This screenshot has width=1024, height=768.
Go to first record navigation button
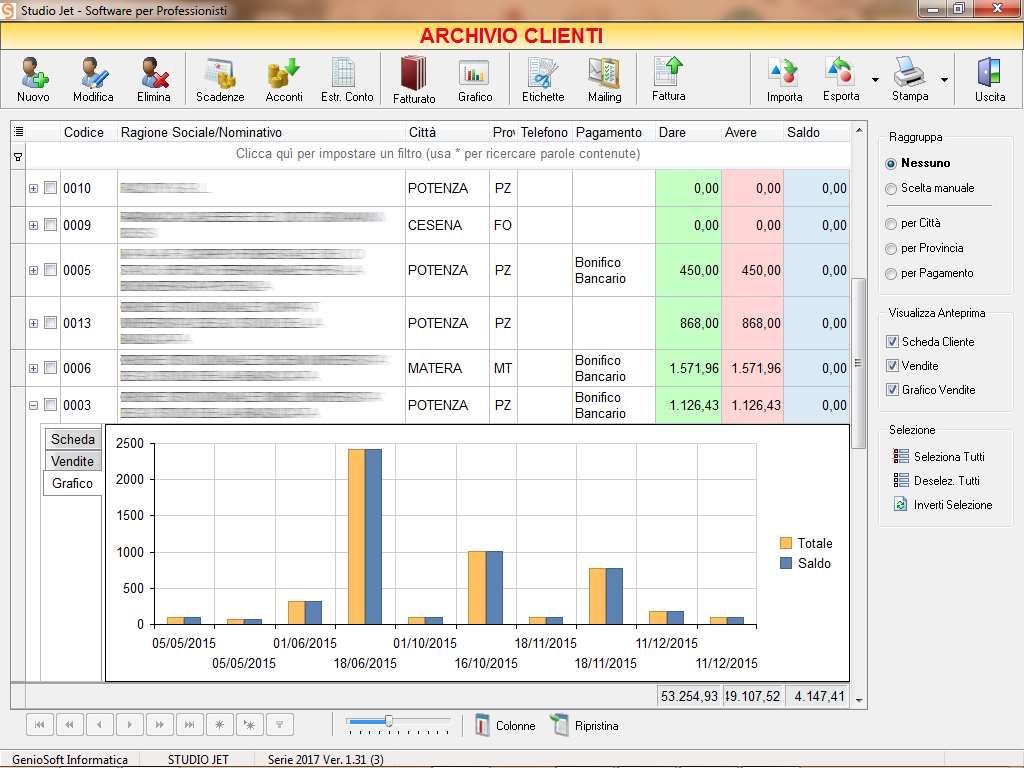coord(39,724)
